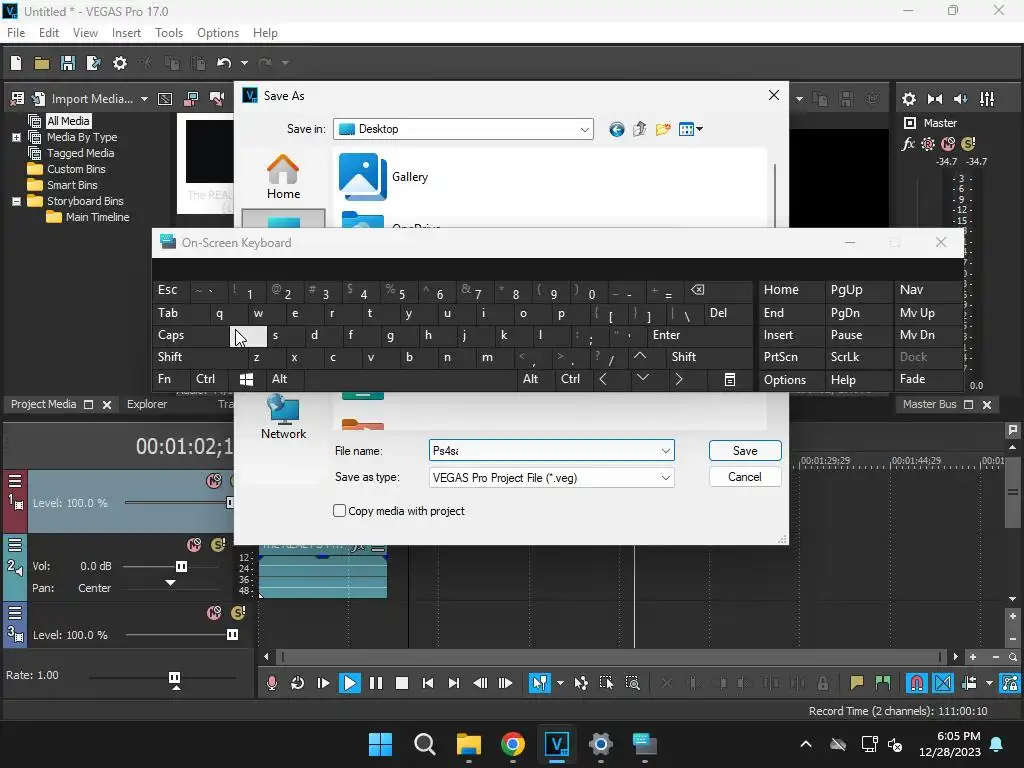Viewport: 1024px width, 768px height.
Task: Open VEGAS Pro from Windows taskbar
Action: click(x=556, y=744)
